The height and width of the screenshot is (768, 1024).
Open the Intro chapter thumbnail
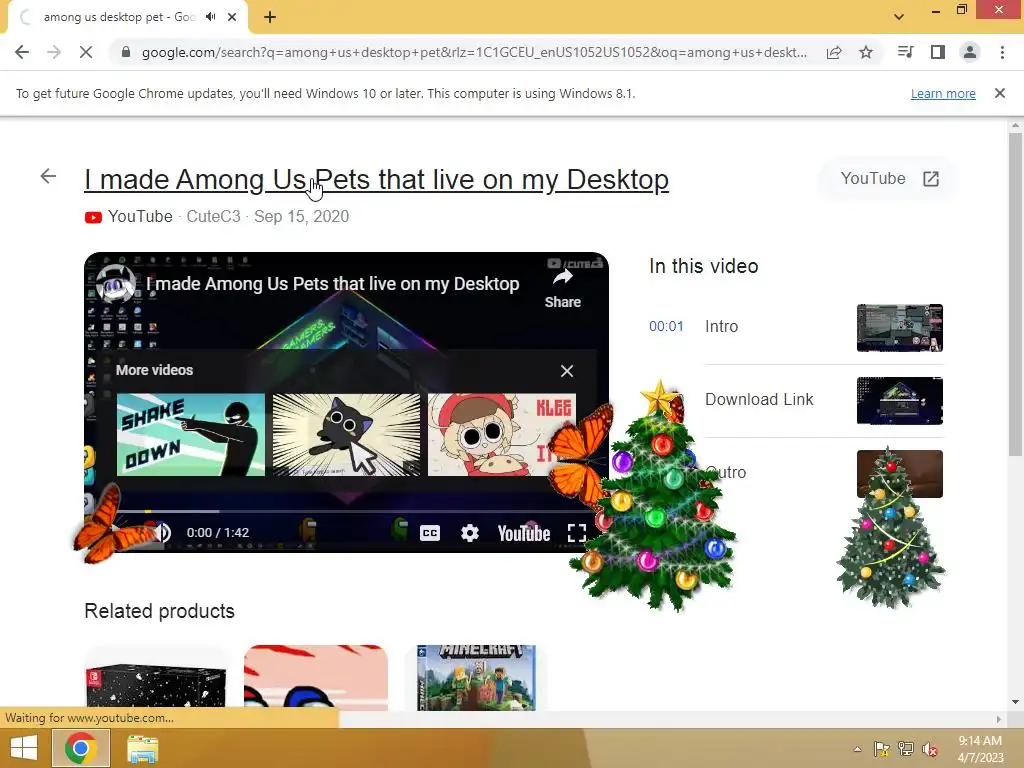(x=899, y=328)
